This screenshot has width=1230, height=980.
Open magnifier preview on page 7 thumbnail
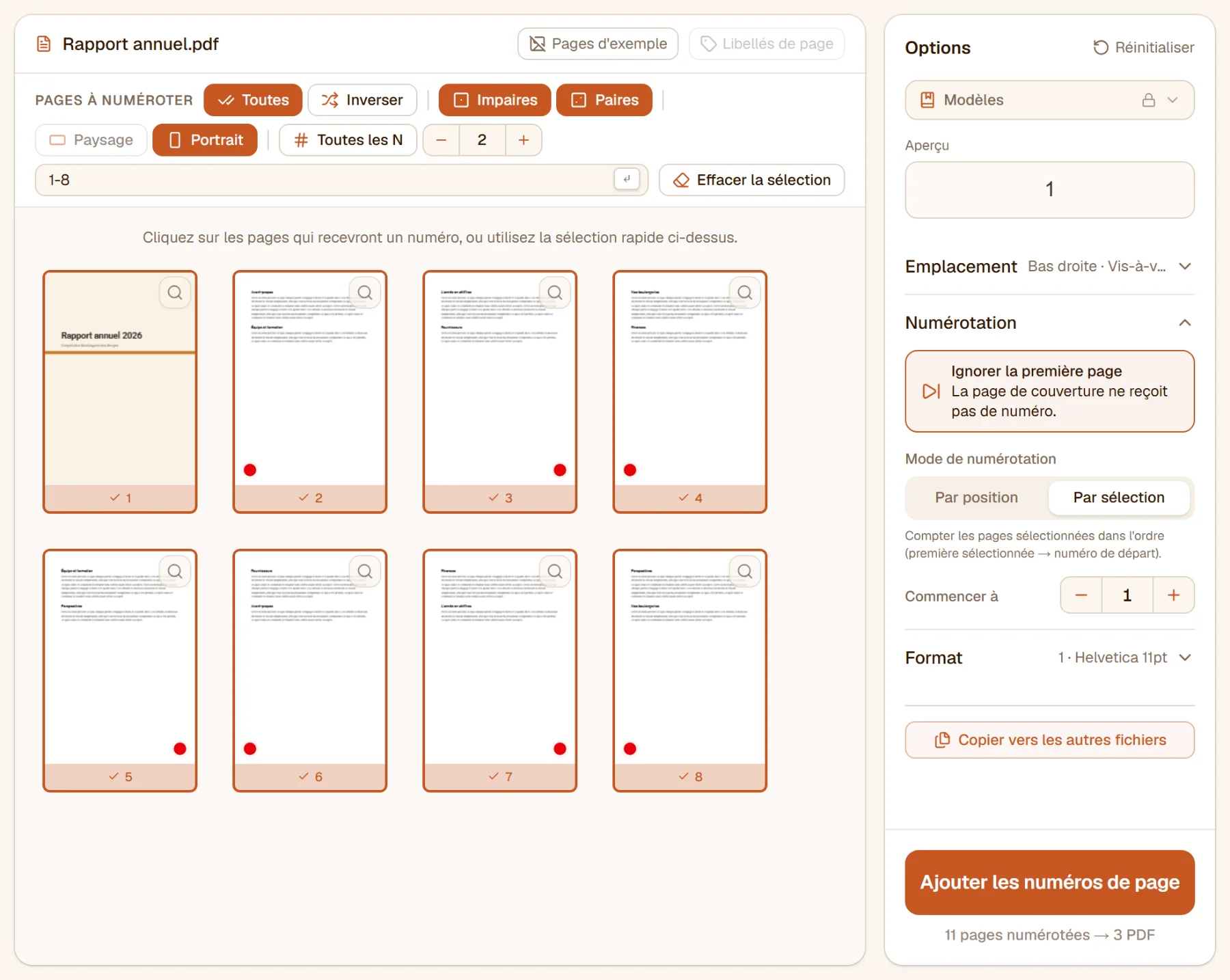(555, 571)
